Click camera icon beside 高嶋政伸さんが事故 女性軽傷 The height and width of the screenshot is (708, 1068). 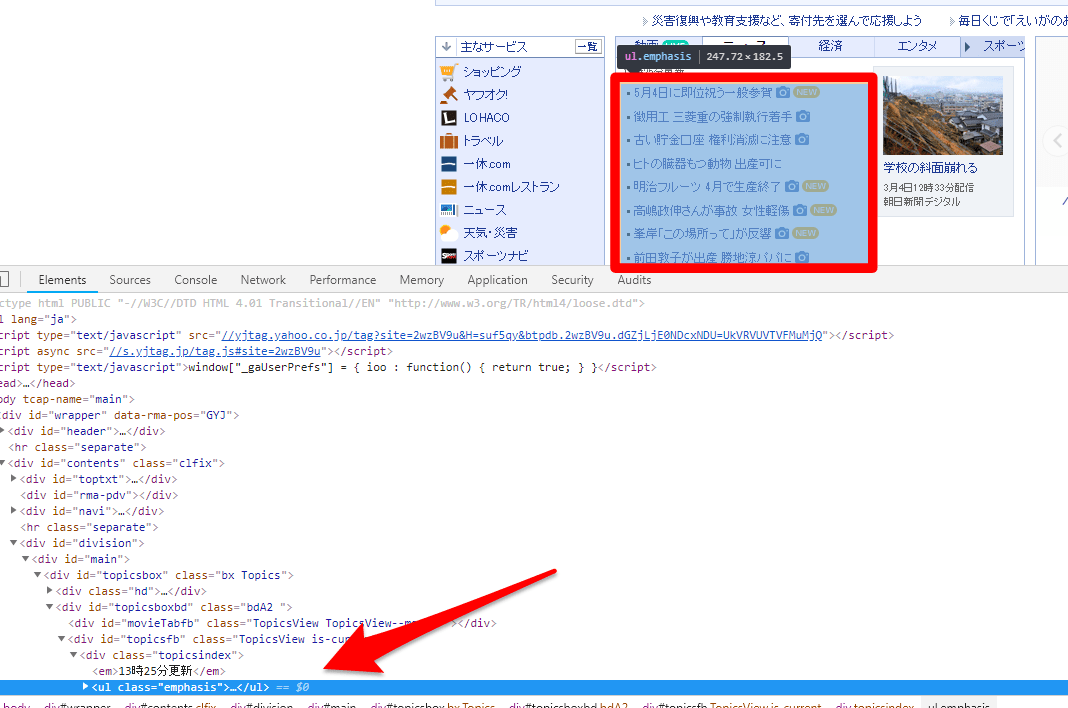800,211
